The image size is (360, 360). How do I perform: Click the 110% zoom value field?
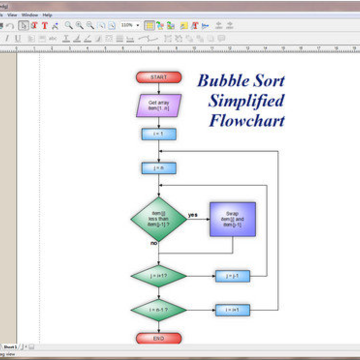click(x=127, y=25)
